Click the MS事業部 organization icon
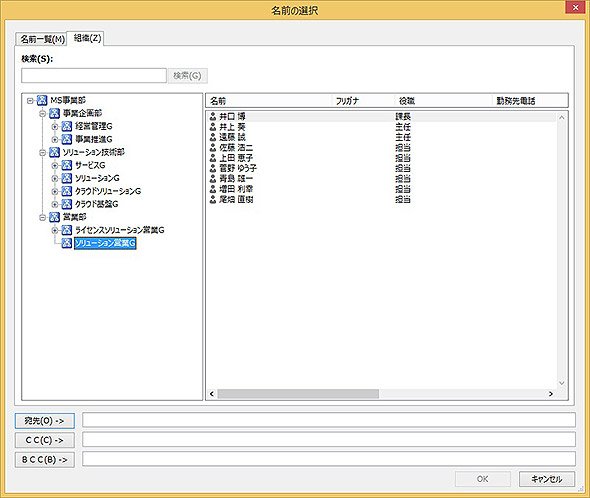This screenshot has height=498, width=590. pos(42,101)
